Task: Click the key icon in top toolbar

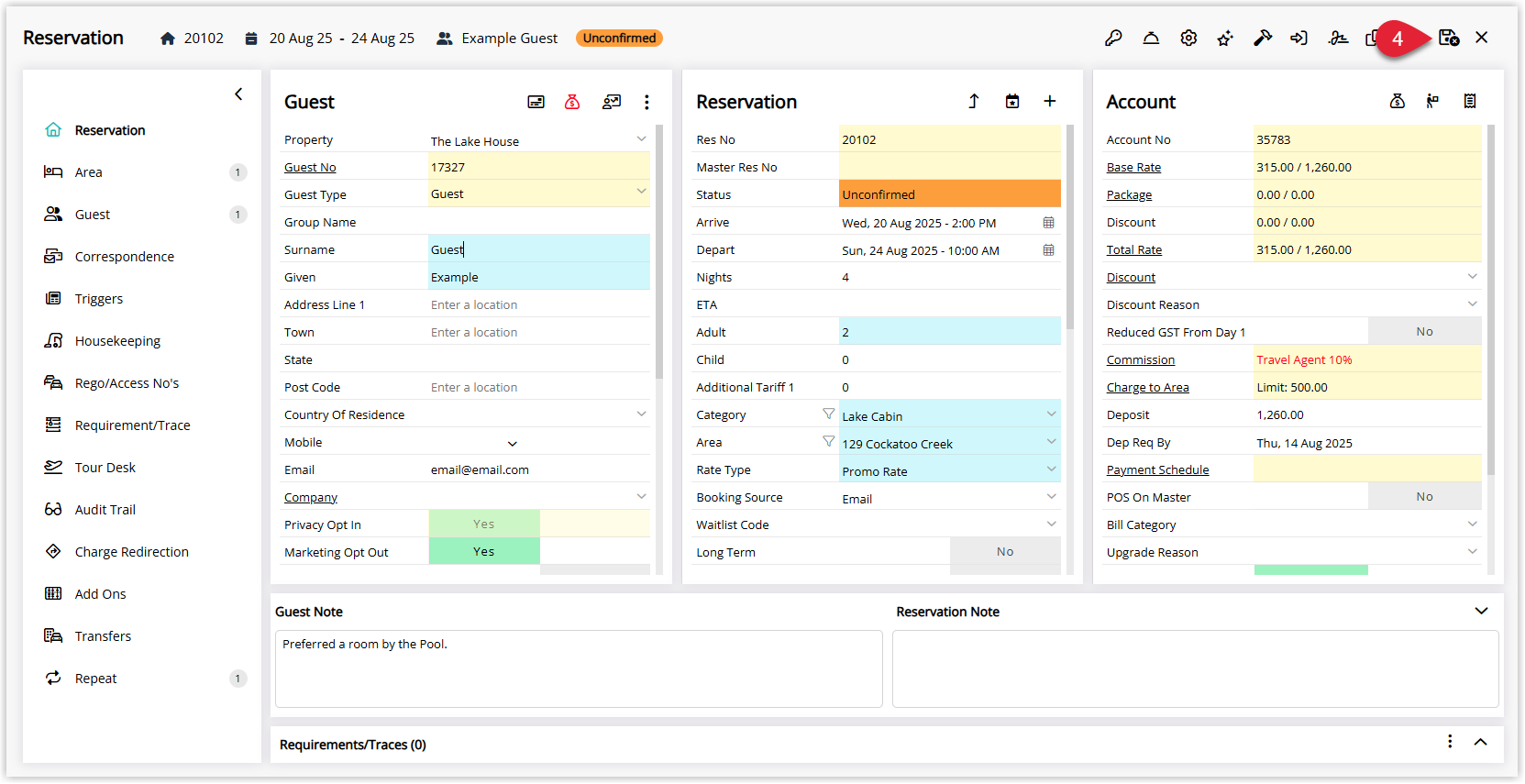Action: [1113, 38]
